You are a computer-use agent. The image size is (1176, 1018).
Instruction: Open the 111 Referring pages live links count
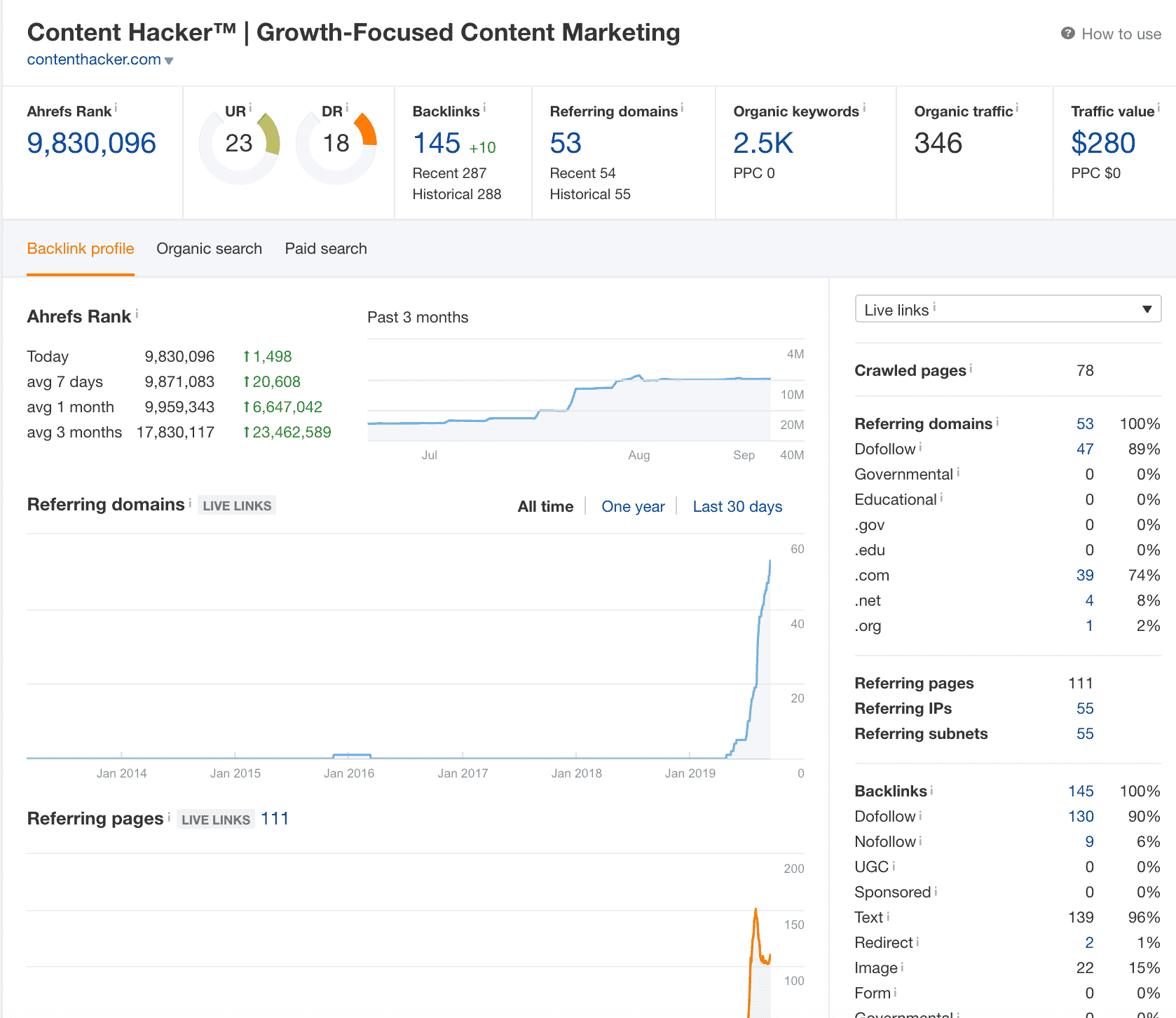point(275,819)
